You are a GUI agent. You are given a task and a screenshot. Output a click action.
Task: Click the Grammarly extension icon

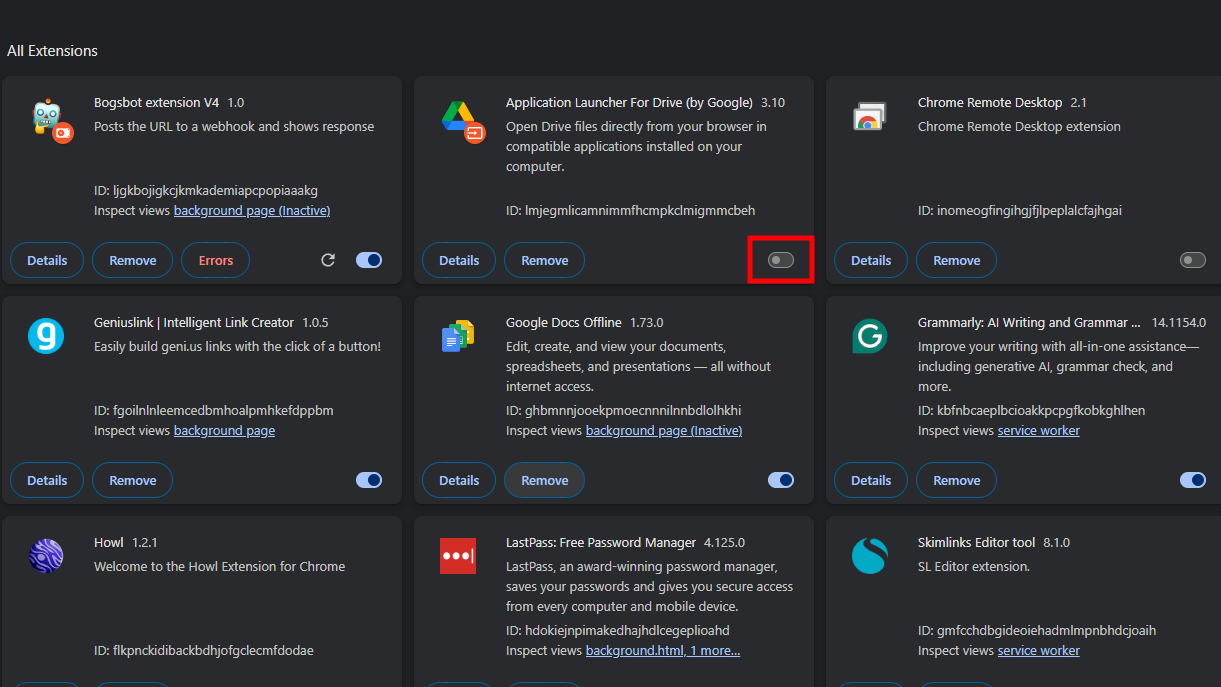coord(869,337)
